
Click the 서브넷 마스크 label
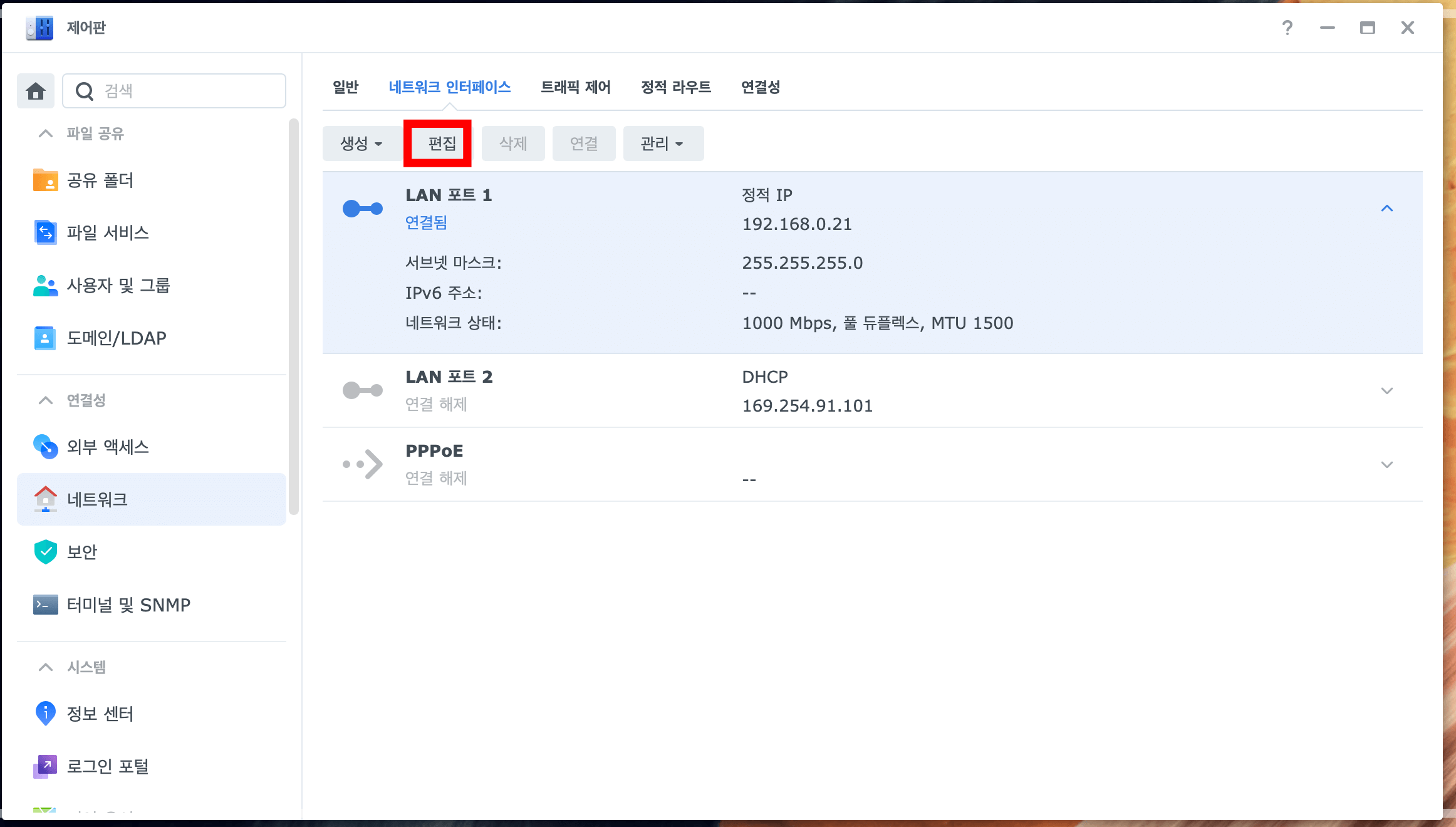[454, 263]
